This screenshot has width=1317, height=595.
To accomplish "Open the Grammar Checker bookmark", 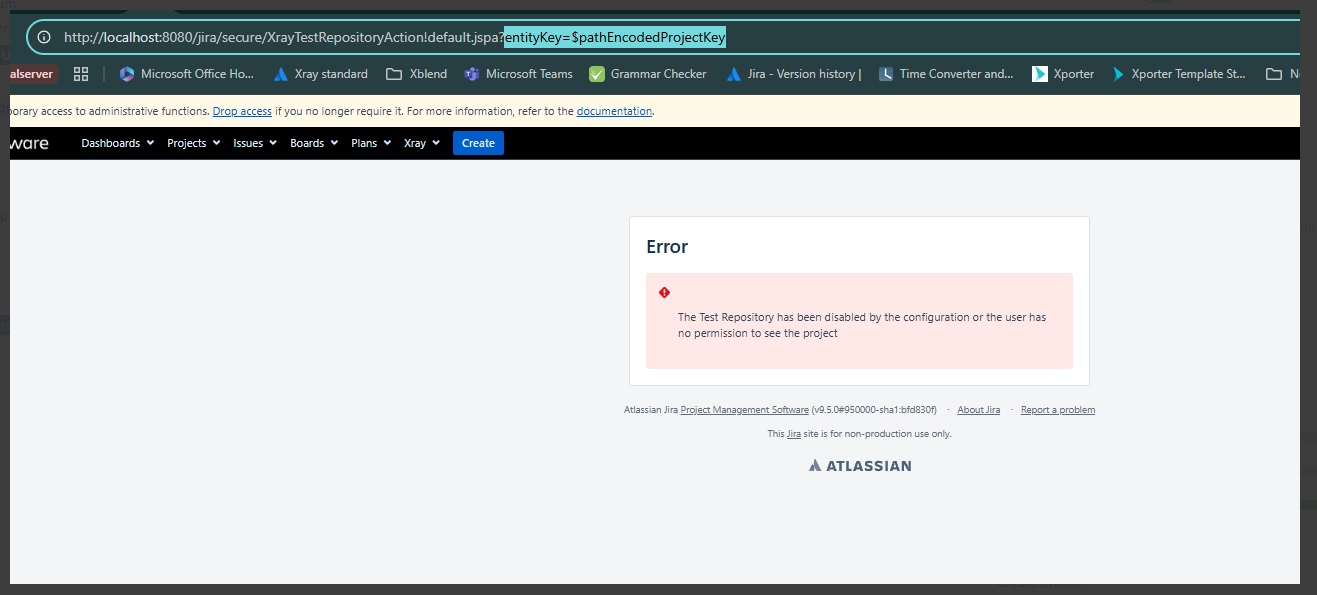I will [x=648, y=74].
